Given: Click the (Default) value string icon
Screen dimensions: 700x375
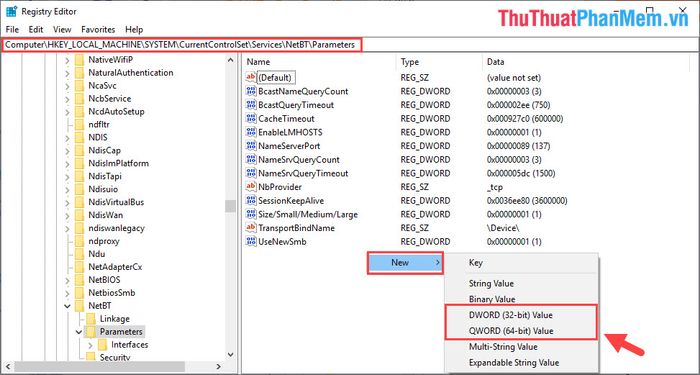Looking at the screenshot, I should [251, 78].
